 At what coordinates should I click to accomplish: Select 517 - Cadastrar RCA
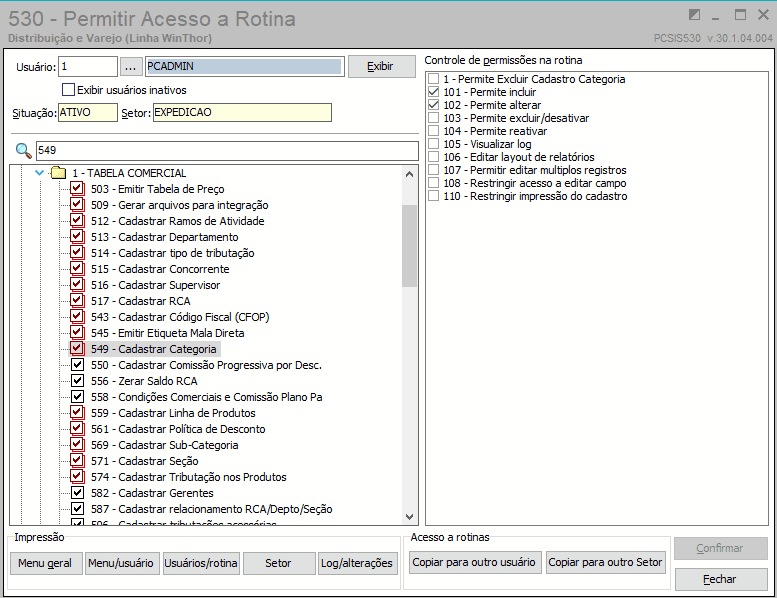141,301
